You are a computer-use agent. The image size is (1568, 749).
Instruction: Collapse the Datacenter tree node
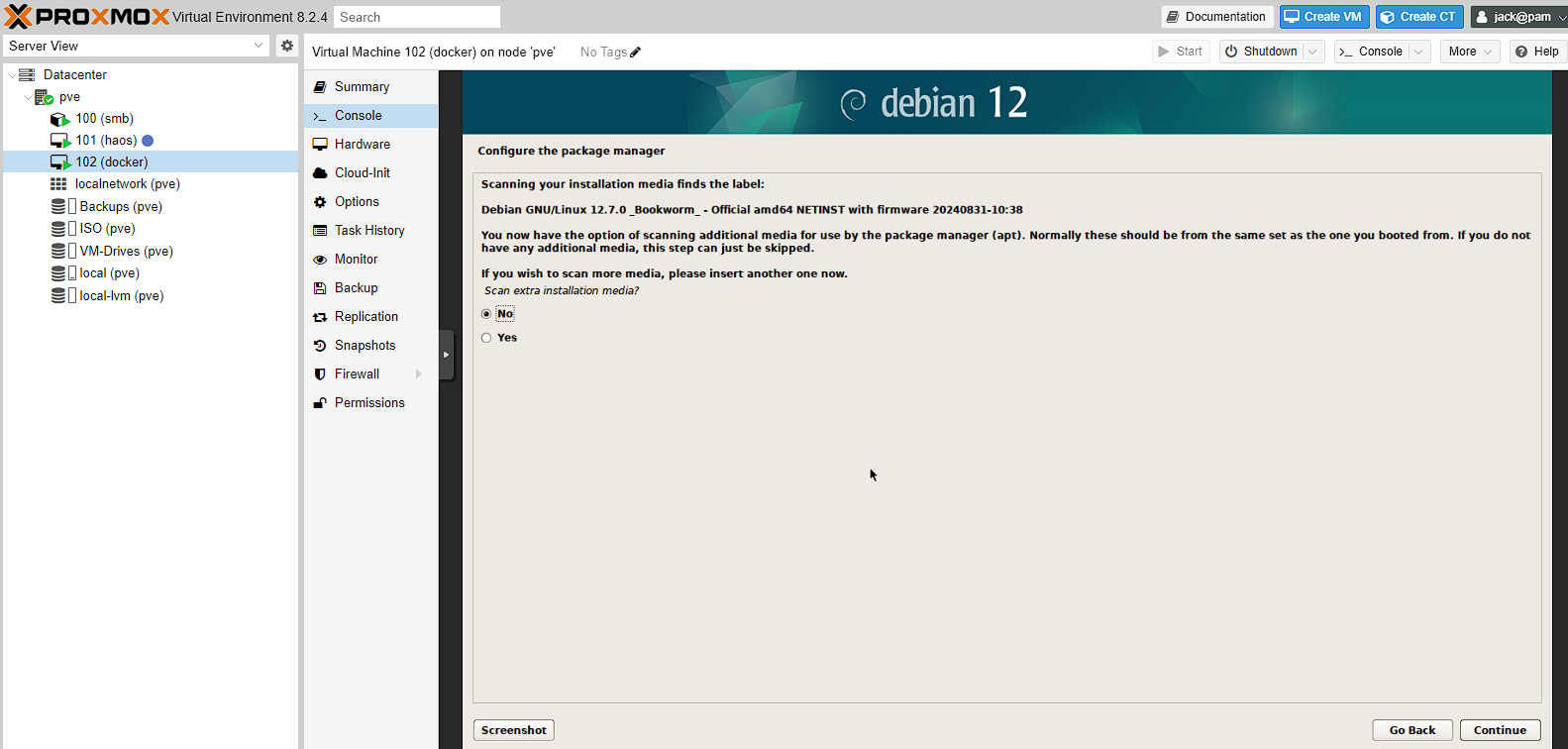click(12, 75)
